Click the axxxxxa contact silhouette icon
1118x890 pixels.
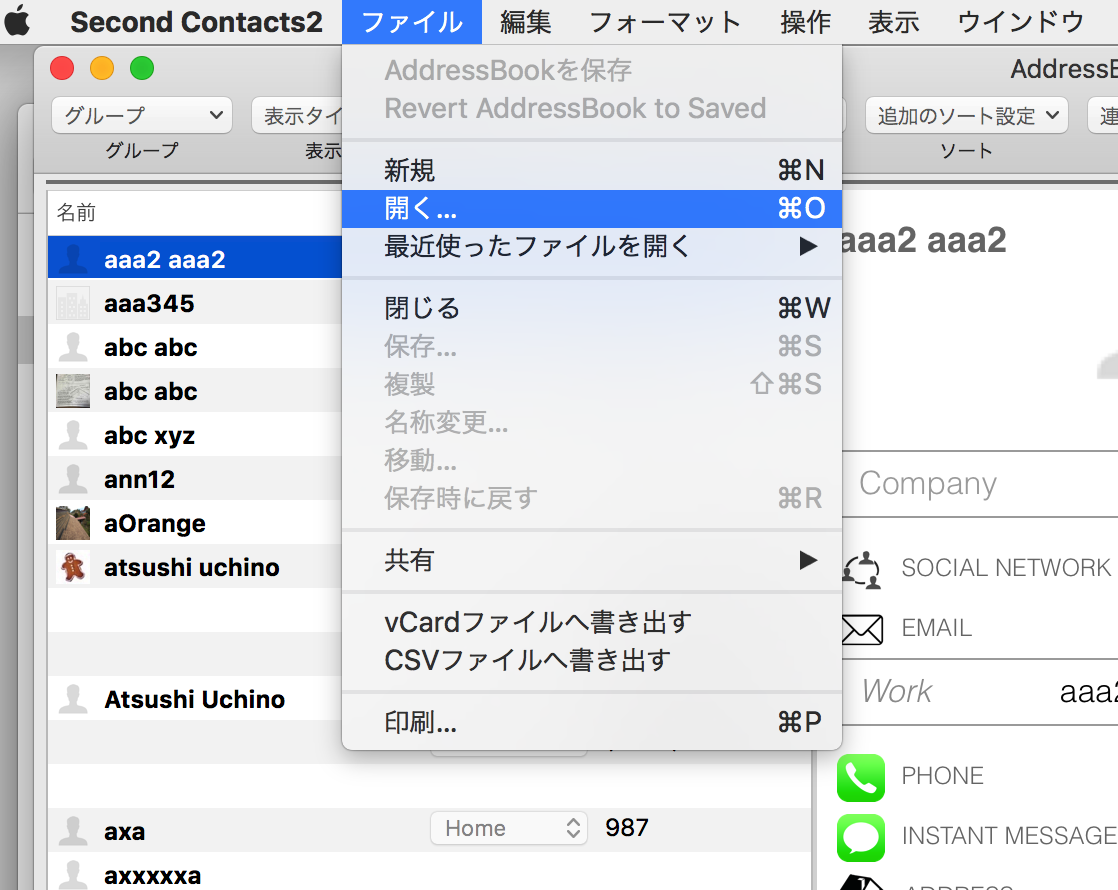pos(73,874)
